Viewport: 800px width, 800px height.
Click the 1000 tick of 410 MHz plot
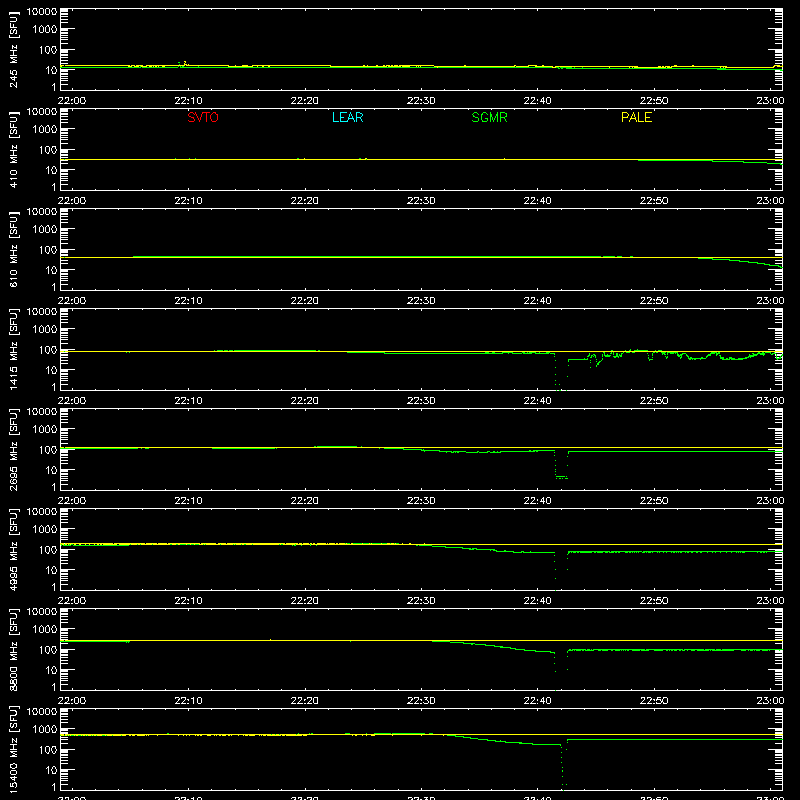tap(45, 130)
